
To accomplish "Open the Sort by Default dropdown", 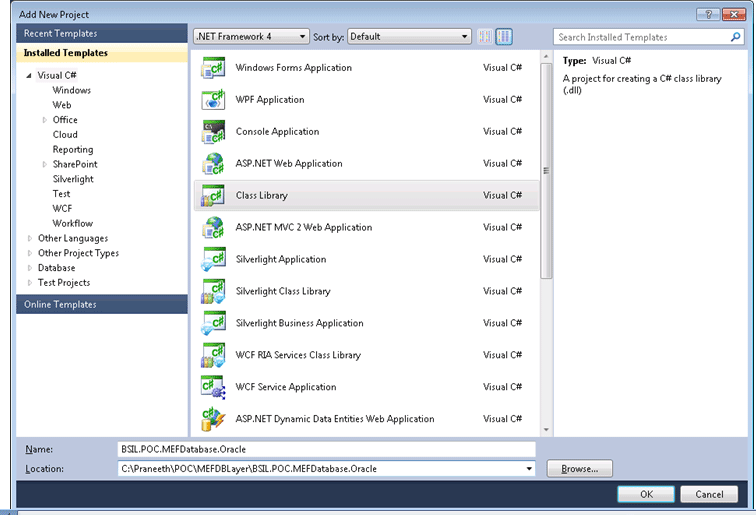I will [409, 37].
